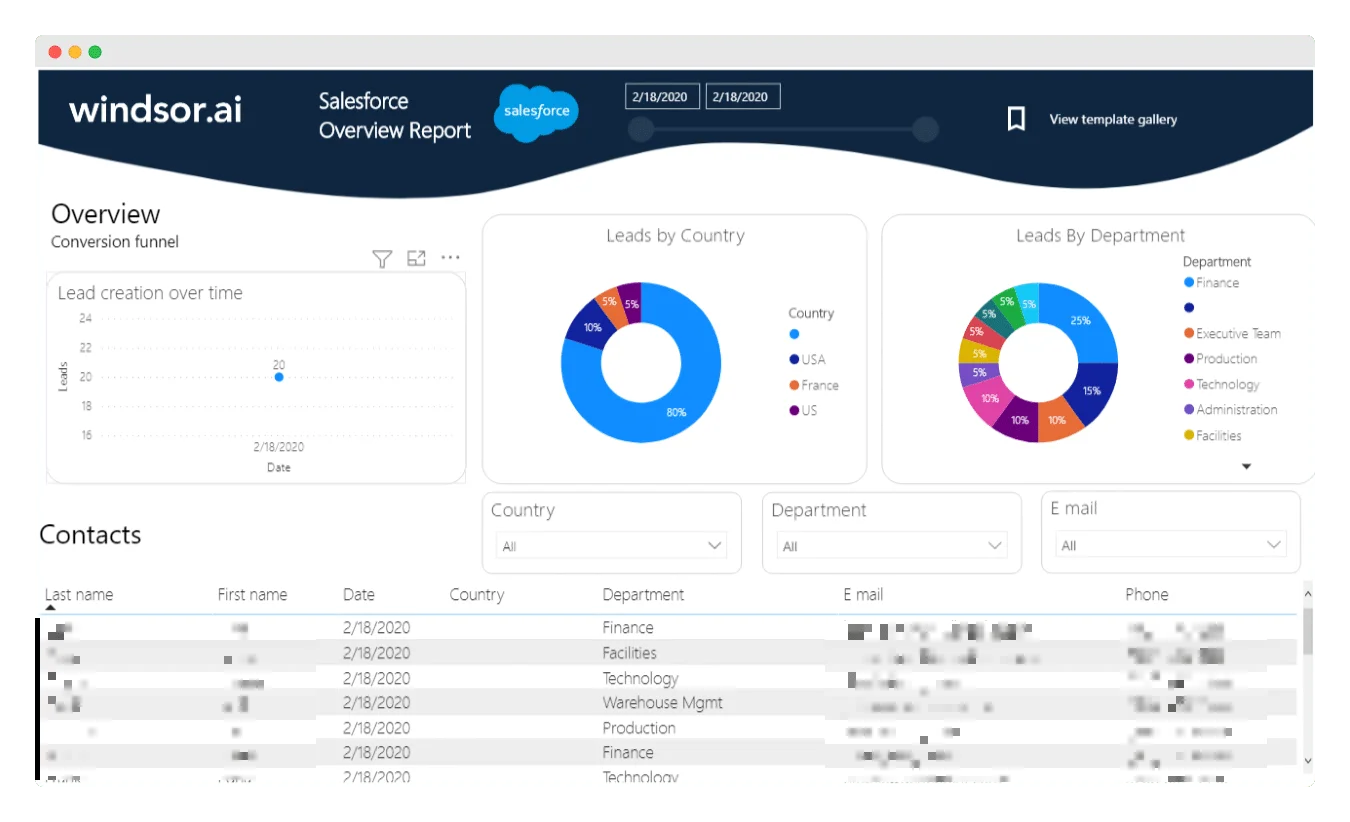This screenshot has height=822, width=1350.
Task: Select Production in Department legend
Action: pos(1220,359)
